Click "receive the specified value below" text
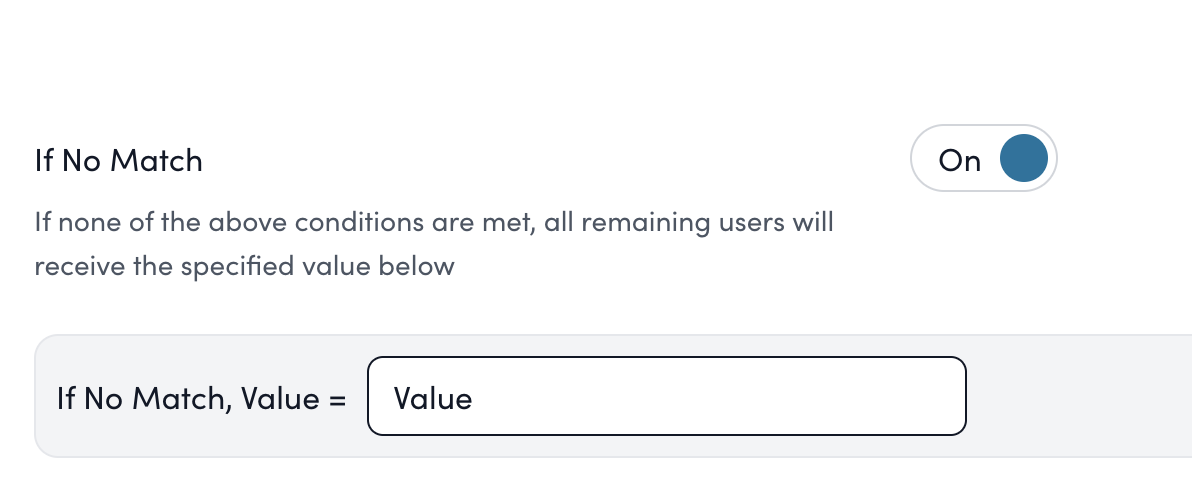The height and width of the screenshot is (486, 1192). coord(244,267)
